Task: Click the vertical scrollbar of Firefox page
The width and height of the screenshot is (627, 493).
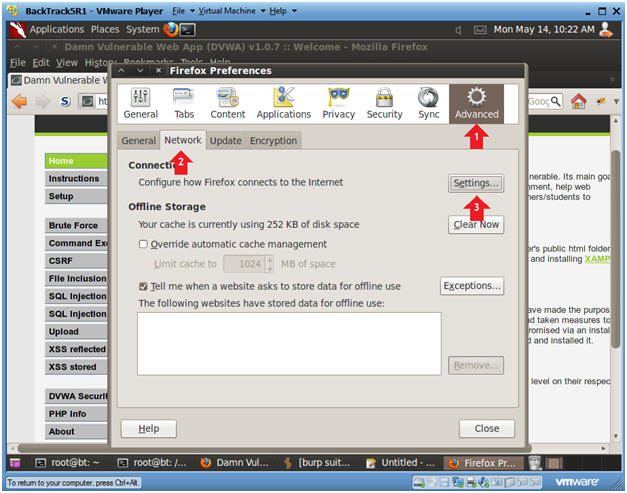Action: [616, 249]
